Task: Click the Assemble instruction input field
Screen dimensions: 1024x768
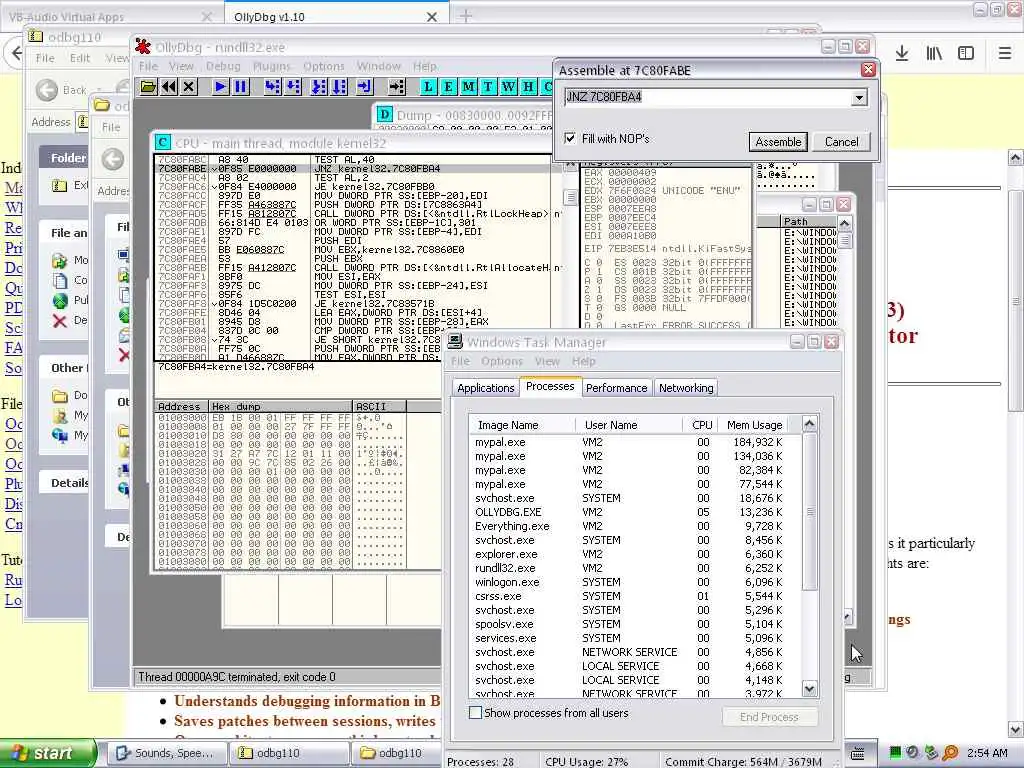Action: click(x=707, y=98)
